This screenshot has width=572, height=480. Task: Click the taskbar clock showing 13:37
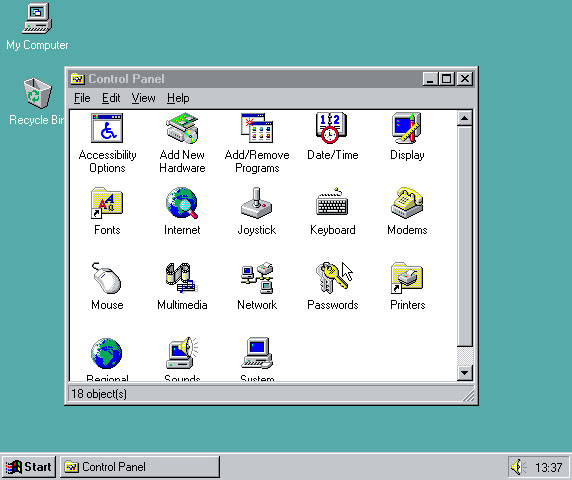coord(548,467)
